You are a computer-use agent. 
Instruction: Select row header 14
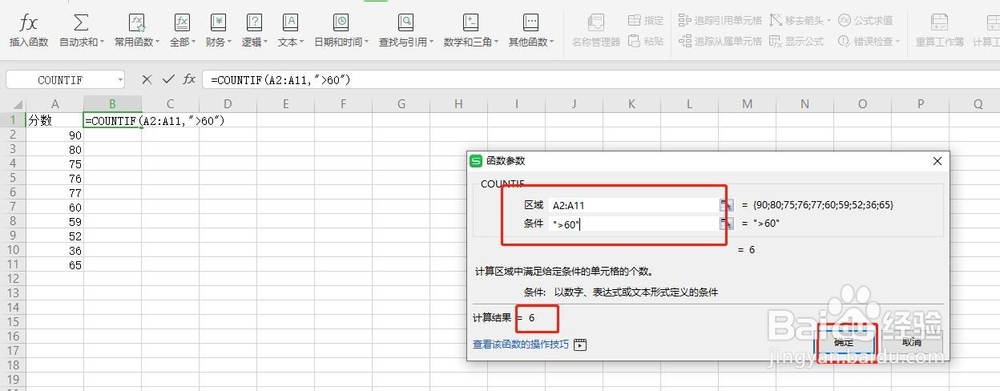(12, 308)
